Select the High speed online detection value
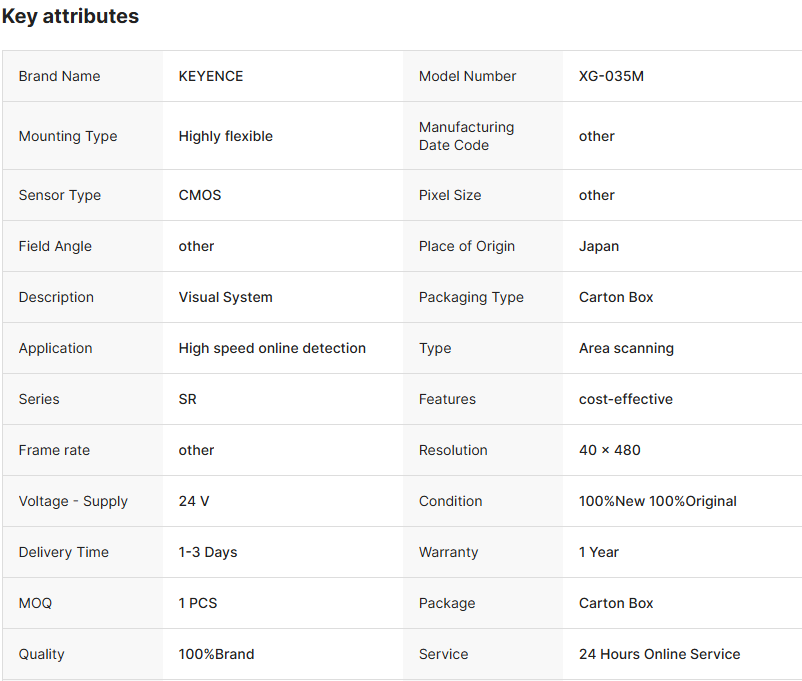Viewport: 802px width, 681px height. [272, 348]
